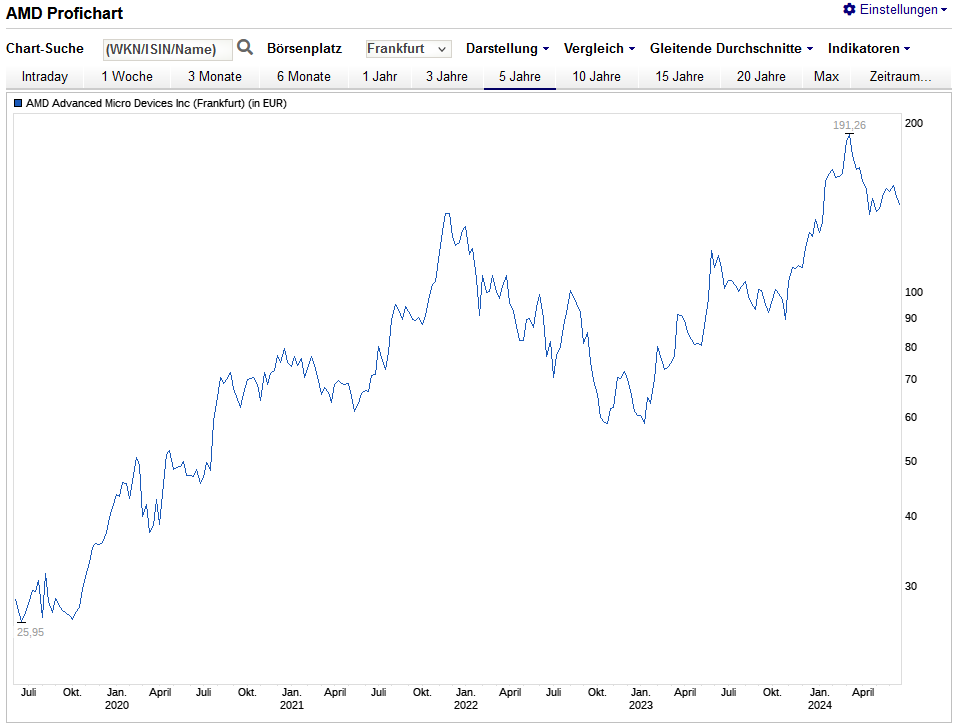This screenshot has height=727, width=956.
Task: Expand the Darstellung menu
Action: 507,48
